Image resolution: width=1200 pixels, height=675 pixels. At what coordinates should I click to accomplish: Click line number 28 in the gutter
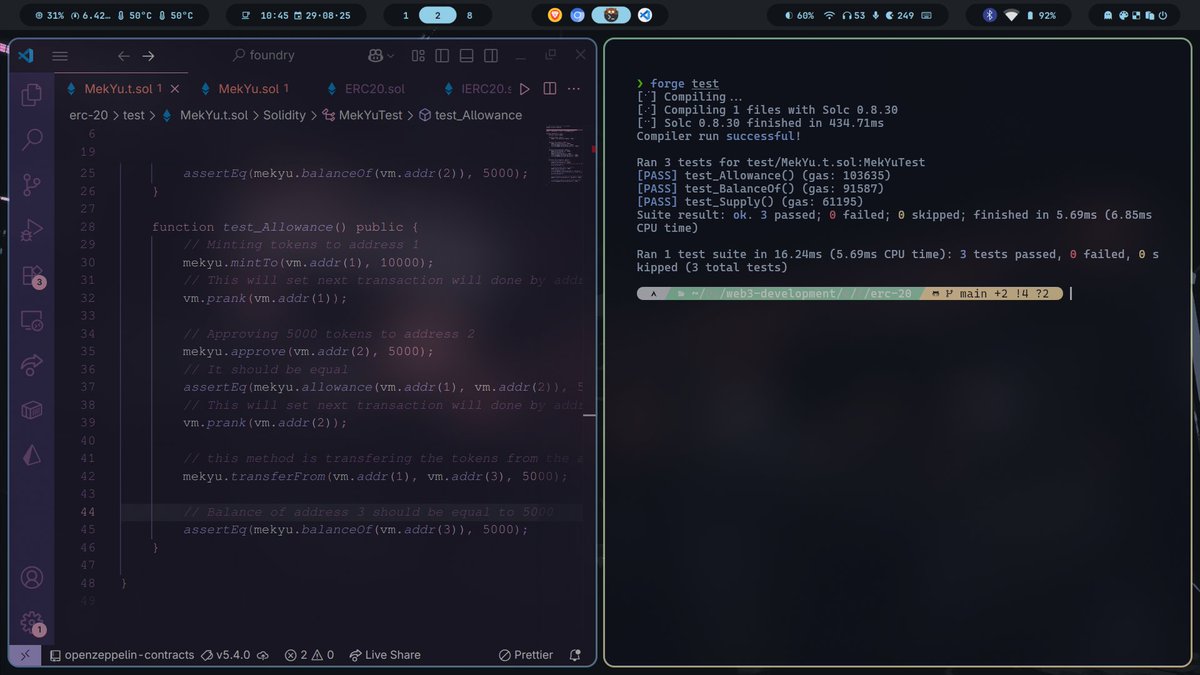87,227
